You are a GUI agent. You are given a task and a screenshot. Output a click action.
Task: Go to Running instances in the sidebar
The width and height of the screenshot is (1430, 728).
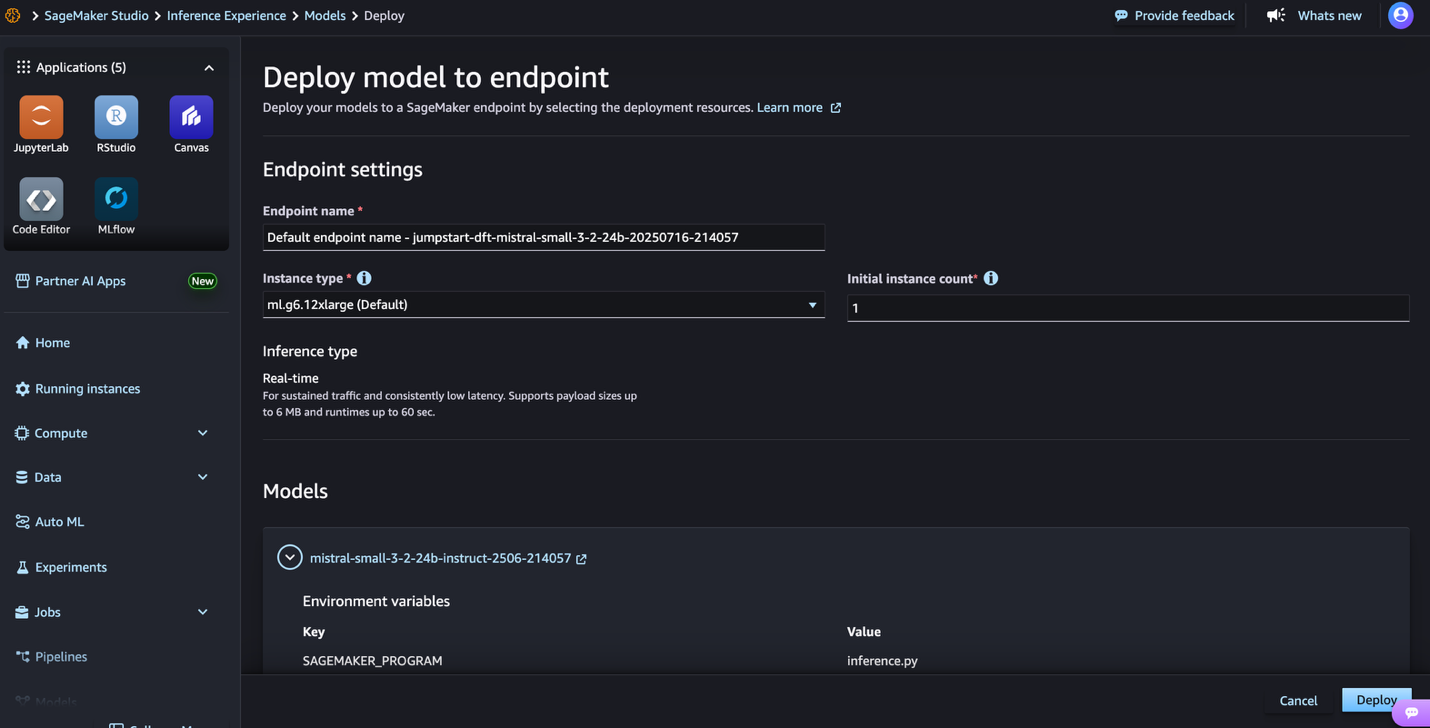[87, 389]
